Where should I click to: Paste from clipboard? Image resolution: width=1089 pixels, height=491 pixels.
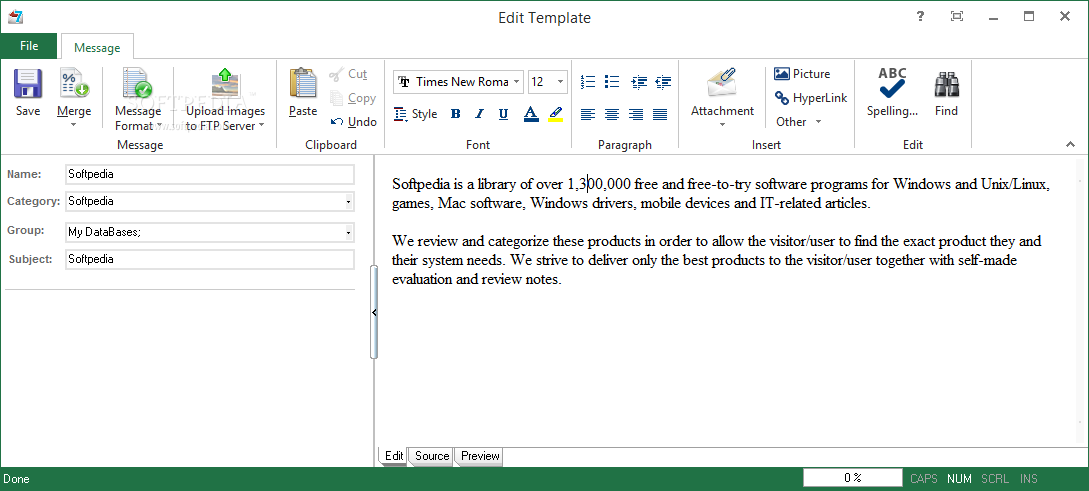point(303,93)
